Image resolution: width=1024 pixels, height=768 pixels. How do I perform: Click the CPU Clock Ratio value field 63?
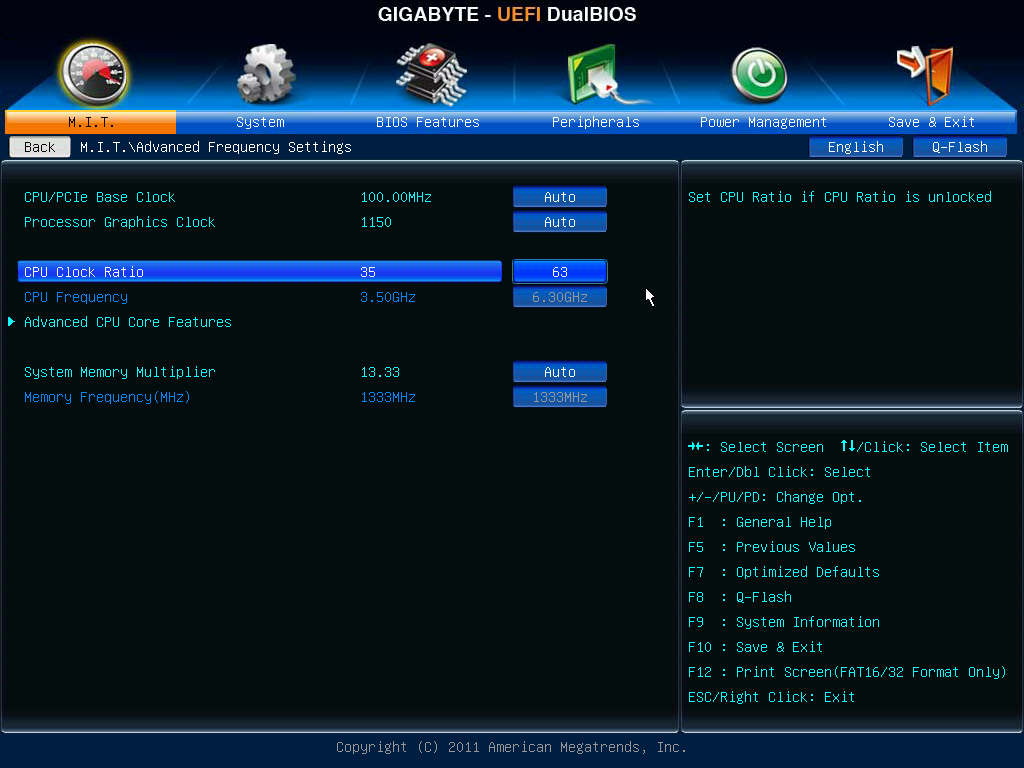pyautogui.click(x=559, y=272)
